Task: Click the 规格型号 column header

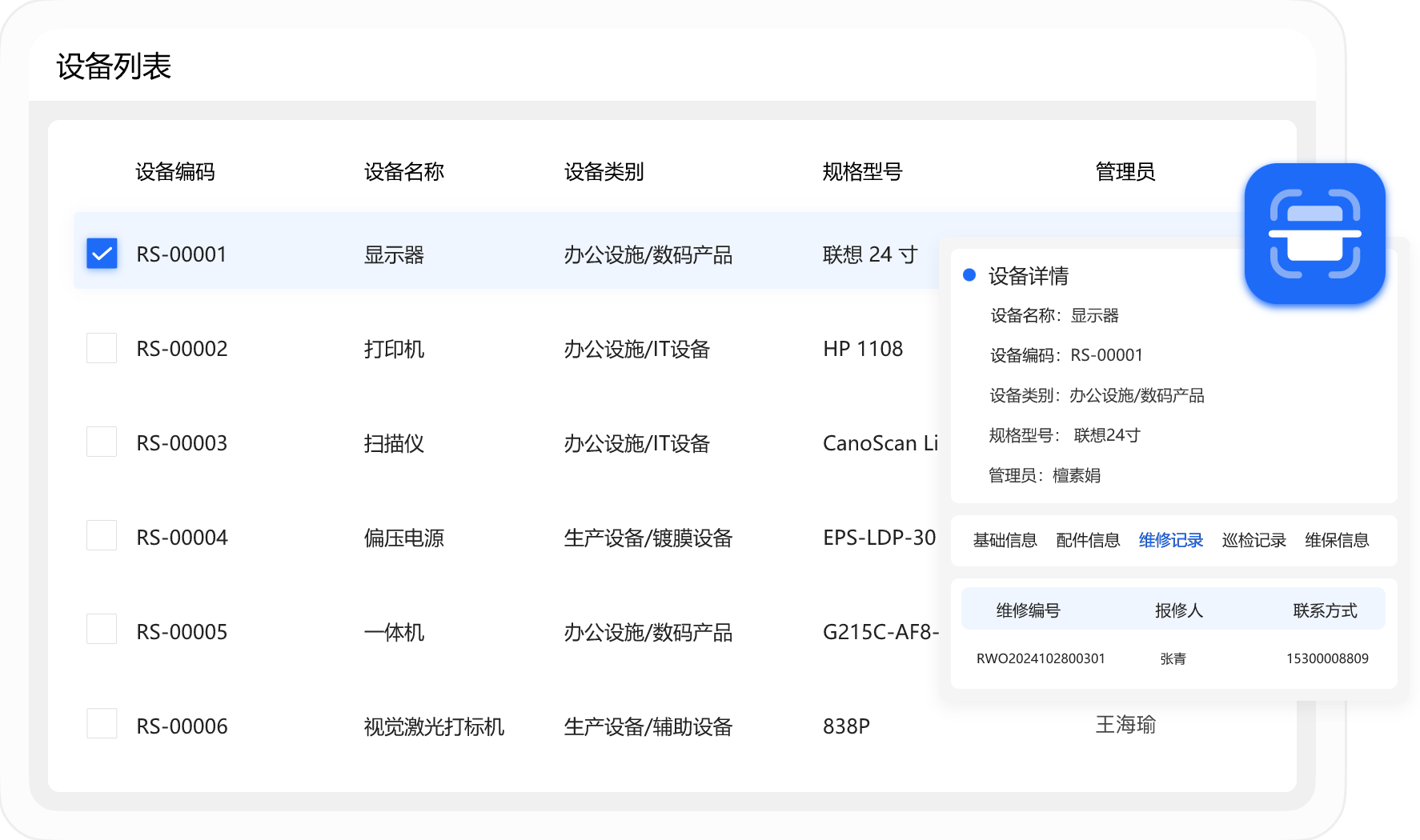Action: (x=862, y=171)
